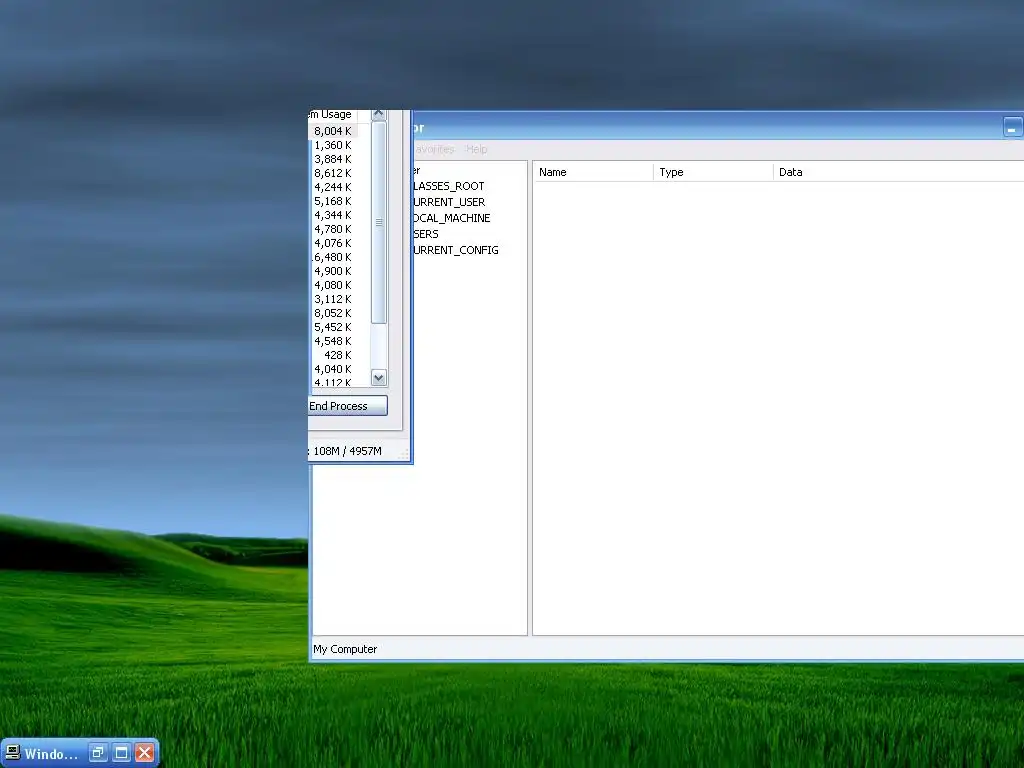Restore the minimized Windo... window
The height and width of the screenshot is (768, 1024).
pos(98,753)
